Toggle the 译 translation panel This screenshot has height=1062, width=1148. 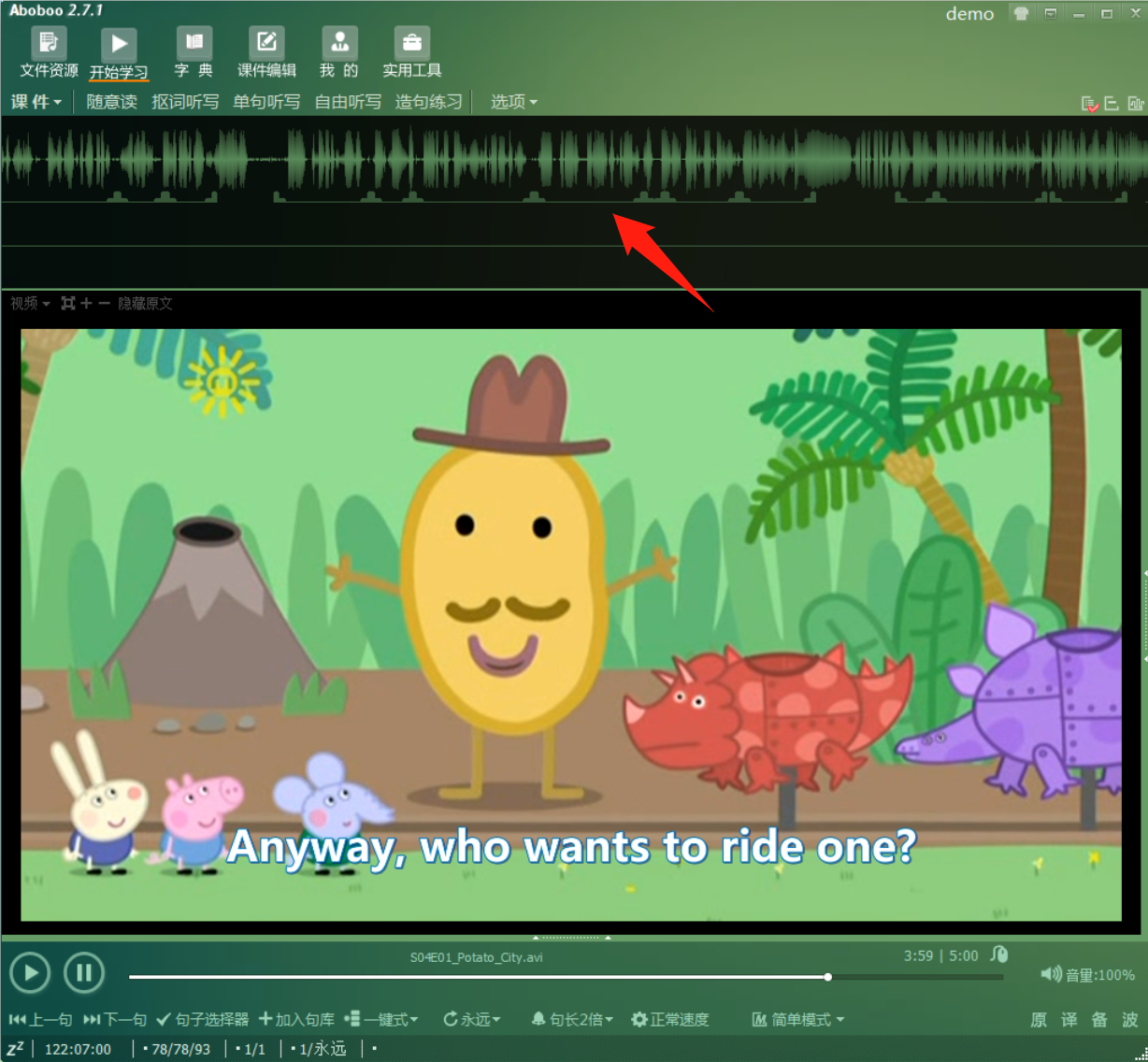click(x=1069, y=1020)
